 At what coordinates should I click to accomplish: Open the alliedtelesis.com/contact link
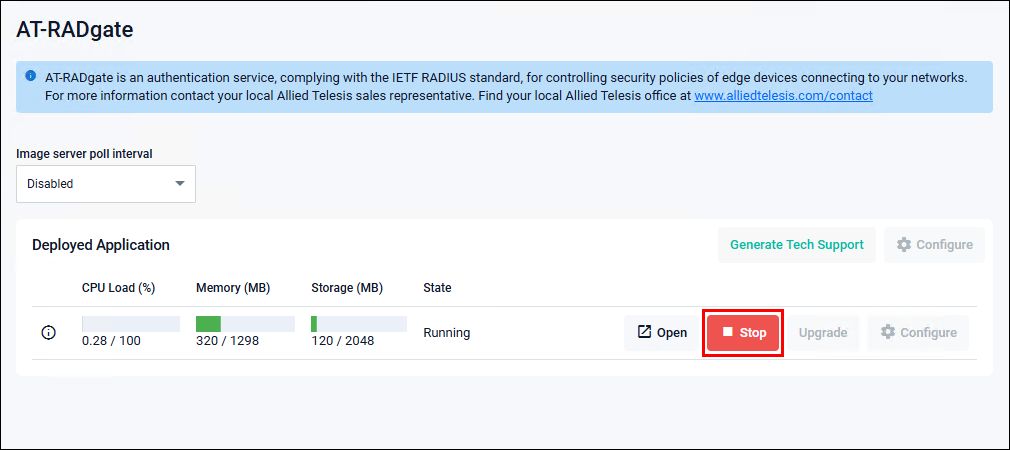click(783, 96)
